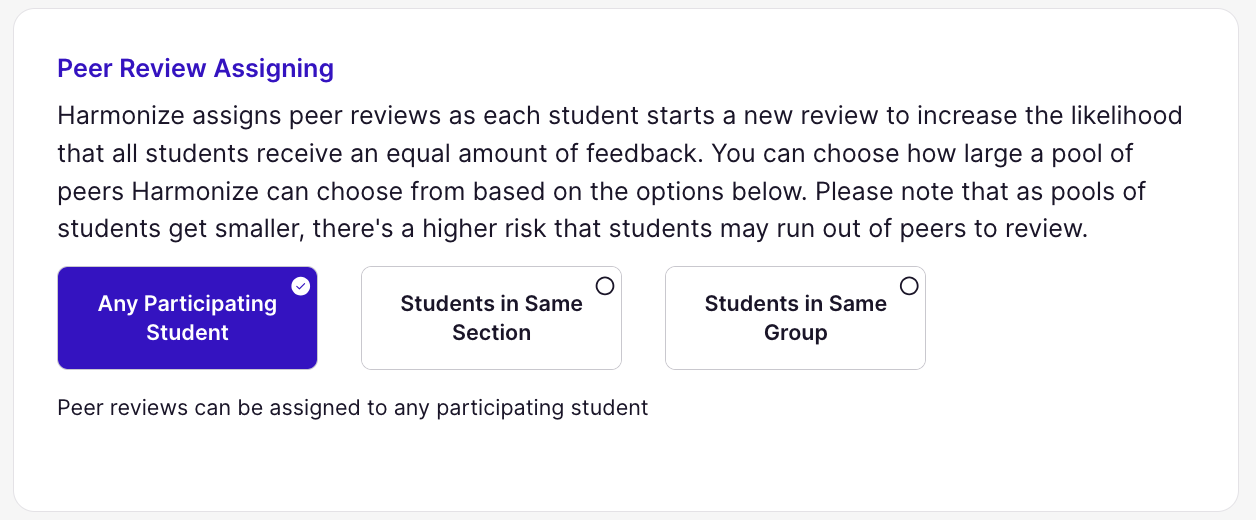Click the 'Any Participating Student' label text
The height and width of the screenshot is (520, 1256).
coord(187,318)
